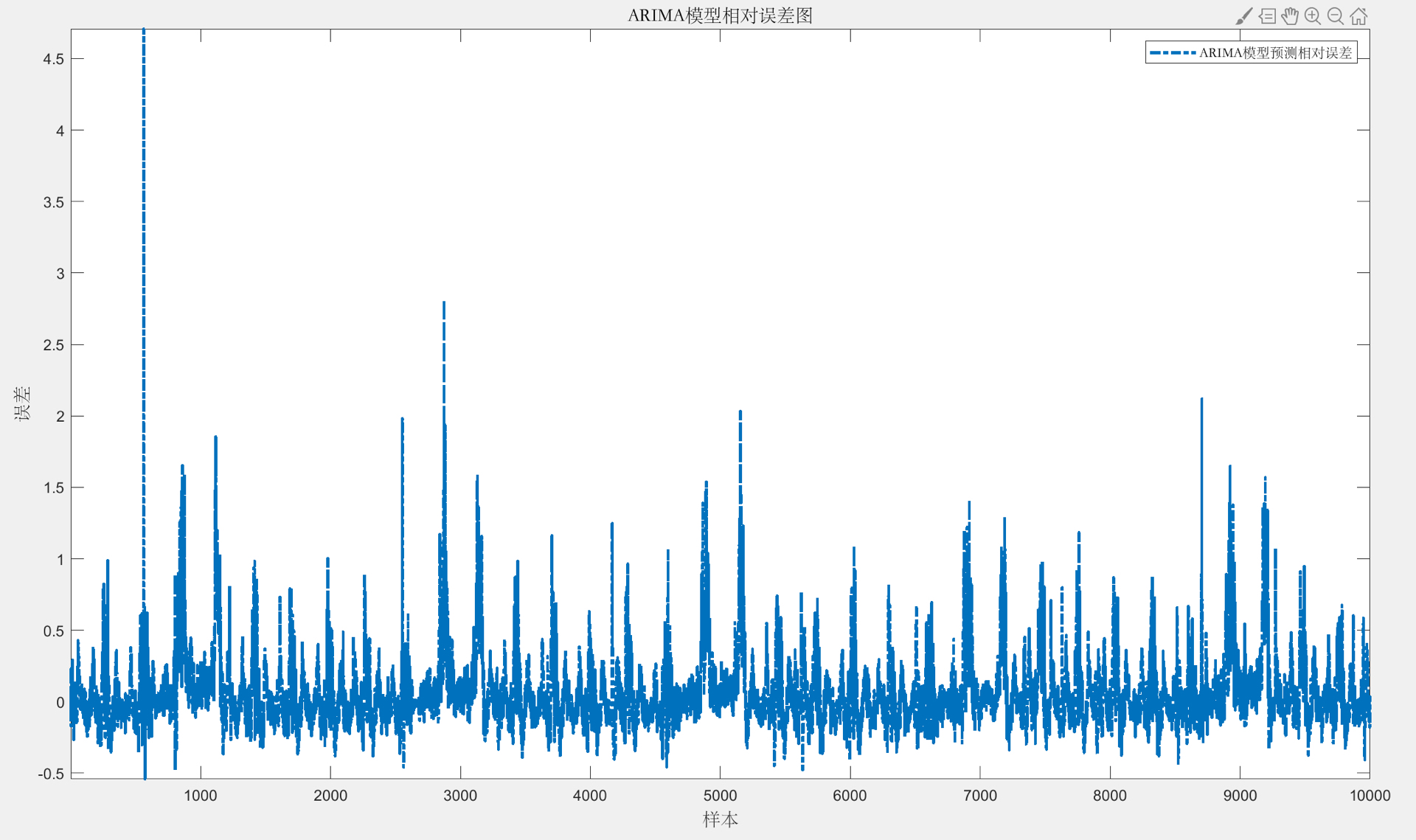Click the y-axis tick label -0.5

point(51,774)
